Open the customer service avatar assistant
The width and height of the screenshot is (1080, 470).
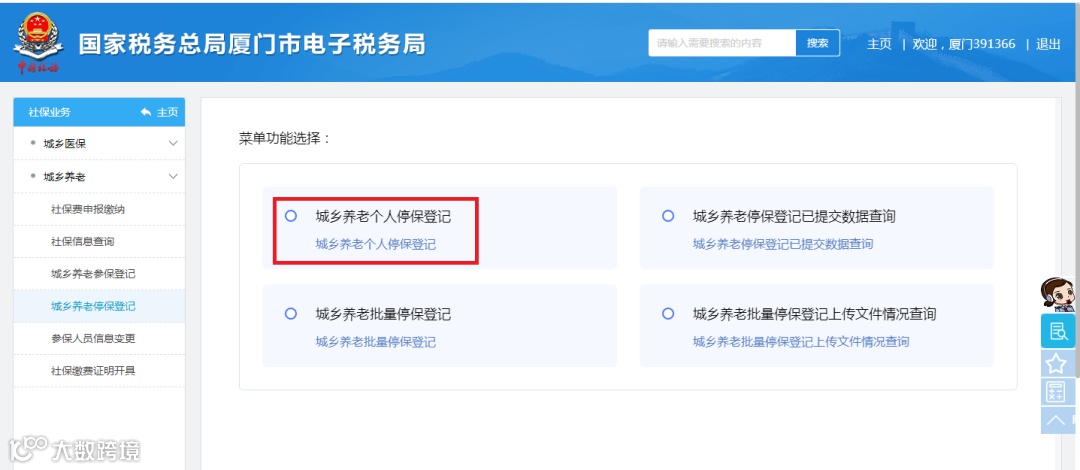[1056, 294]
